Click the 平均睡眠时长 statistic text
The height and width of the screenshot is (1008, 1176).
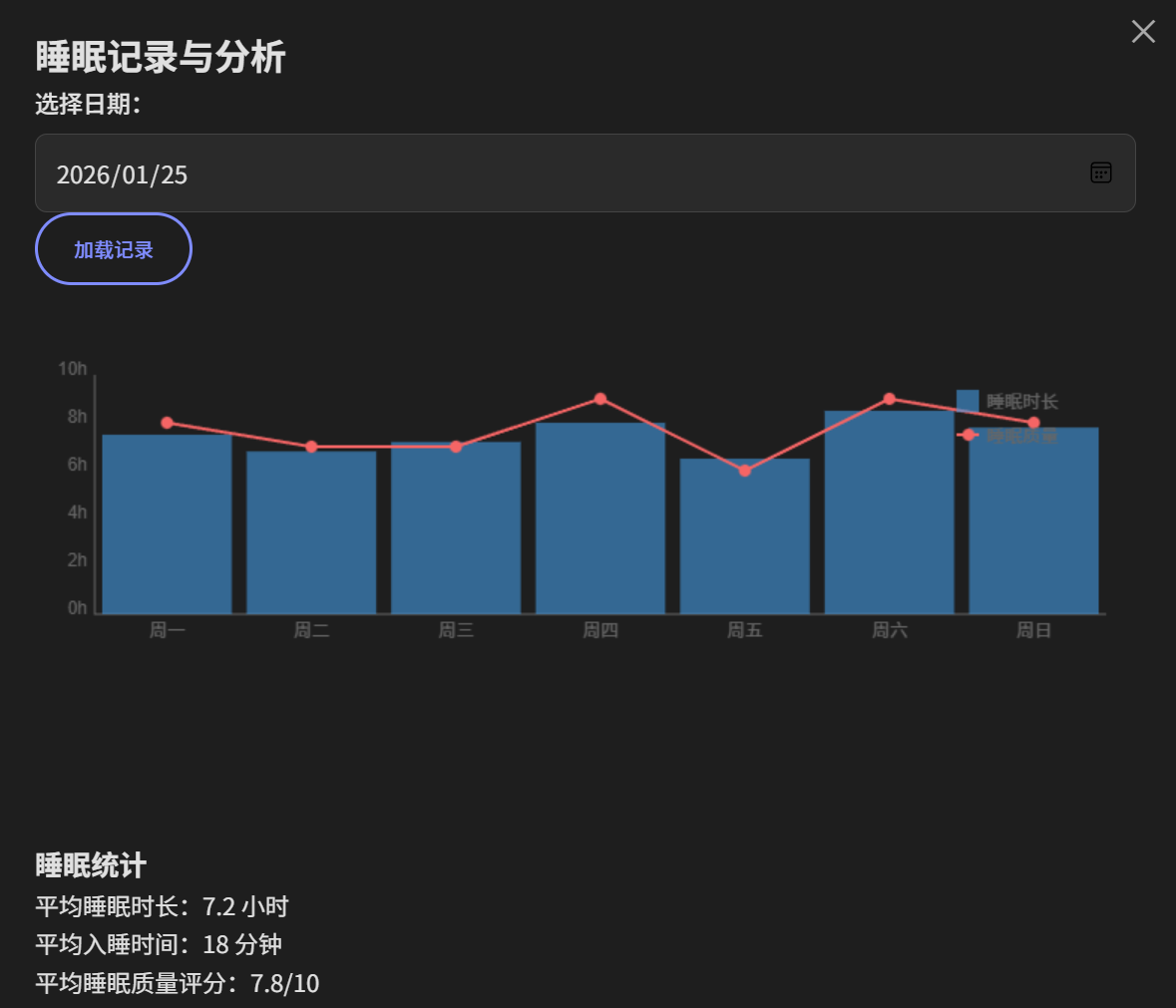[x=162, y=906]
